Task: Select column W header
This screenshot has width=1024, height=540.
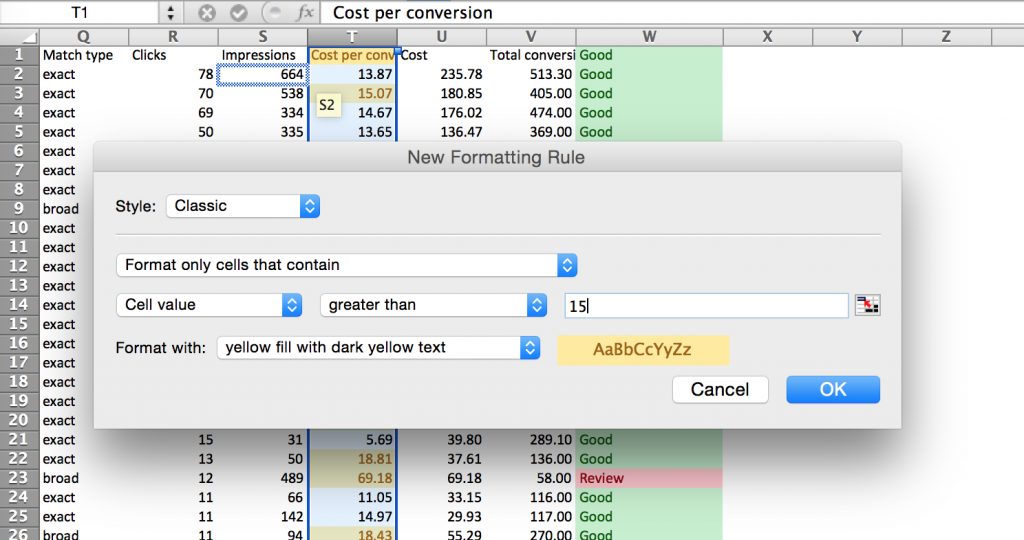Action: coord(649,37)
